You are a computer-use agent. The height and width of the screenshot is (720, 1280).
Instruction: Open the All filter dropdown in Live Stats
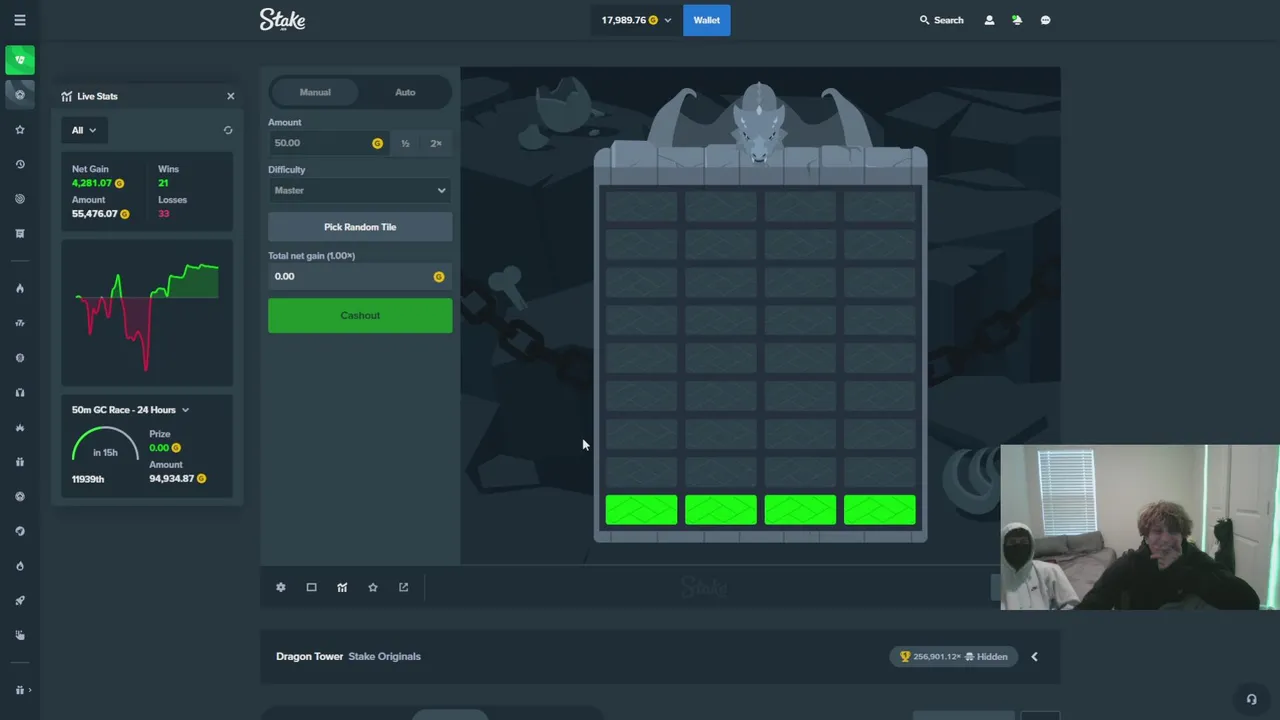tap(84, 130)
